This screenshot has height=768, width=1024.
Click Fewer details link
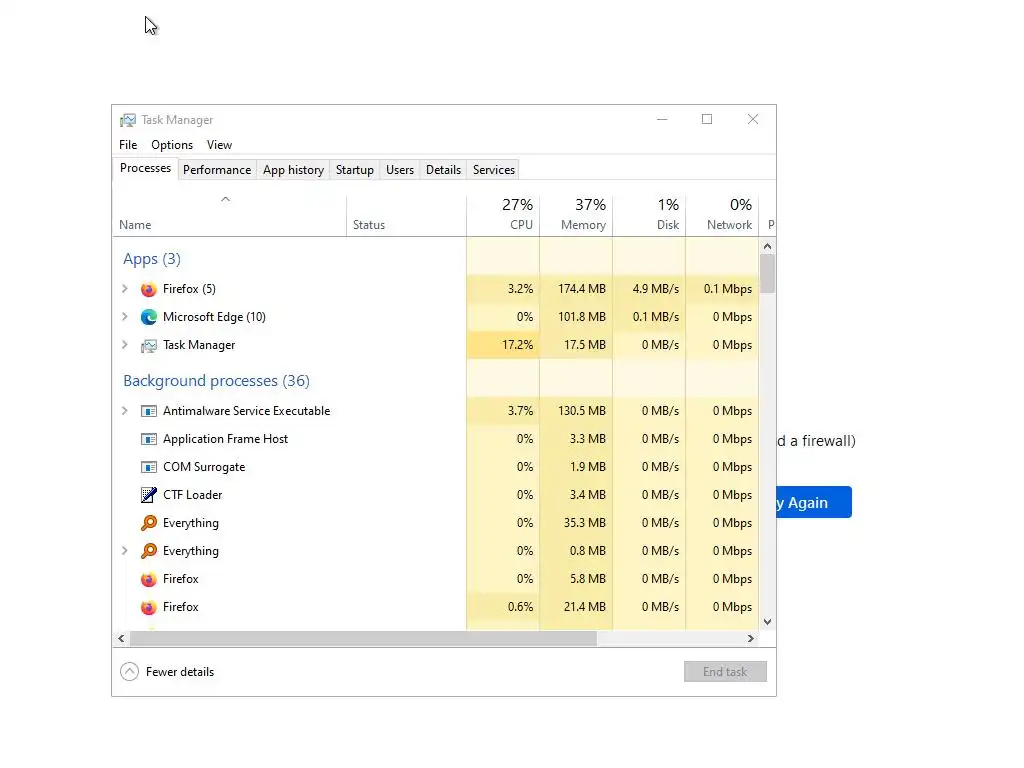coord(180,672)
